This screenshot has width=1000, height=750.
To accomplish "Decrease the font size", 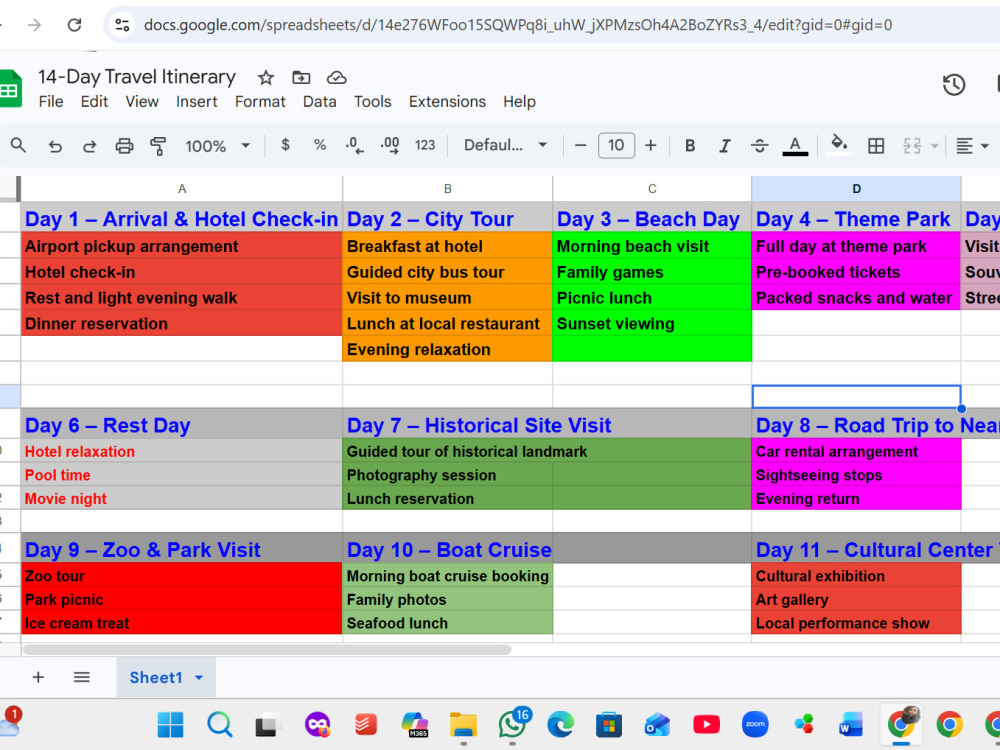I will pos(580,145).
